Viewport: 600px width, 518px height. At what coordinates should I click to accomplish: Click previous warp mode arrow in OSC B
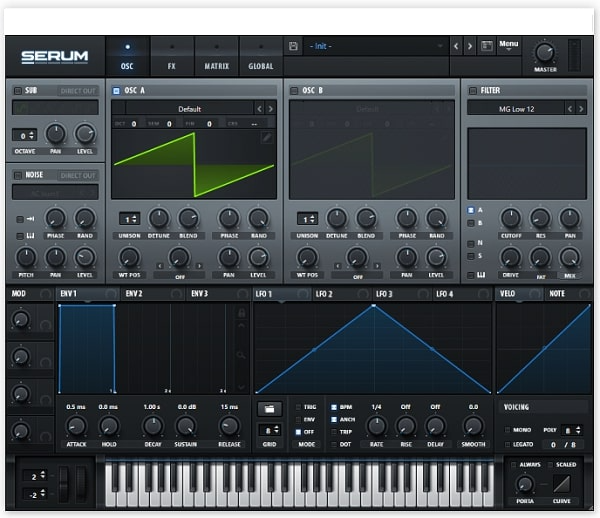tap(338, 266)
